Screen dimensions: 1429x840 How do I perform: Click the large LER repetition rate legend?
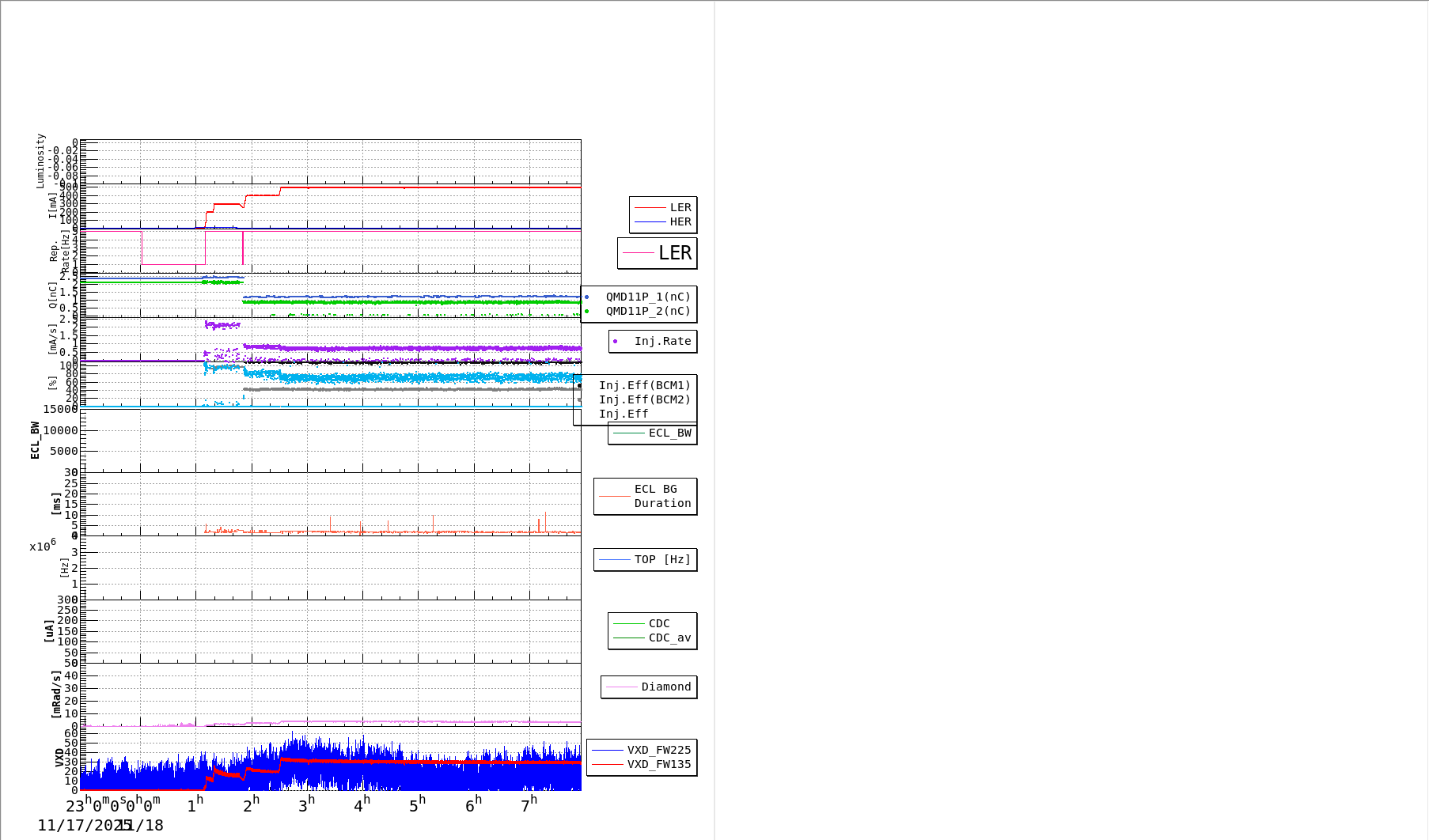(x=658, y=253)
